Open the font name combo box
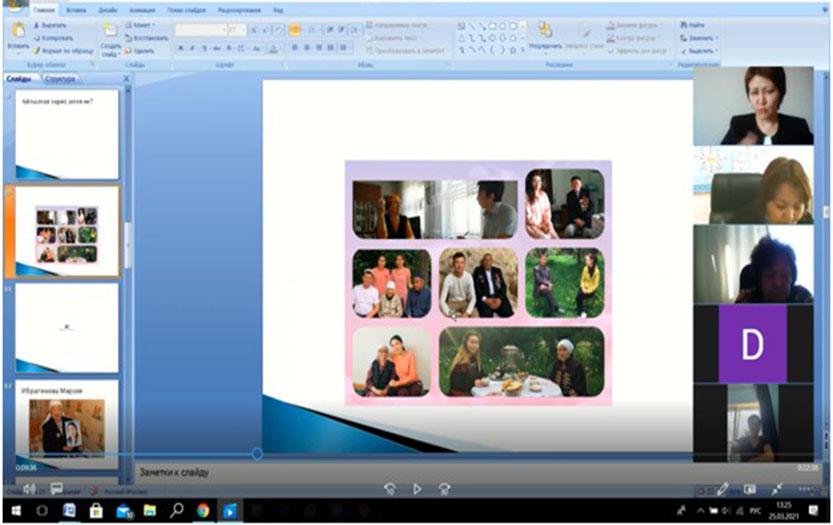 [x=201, y=30]
